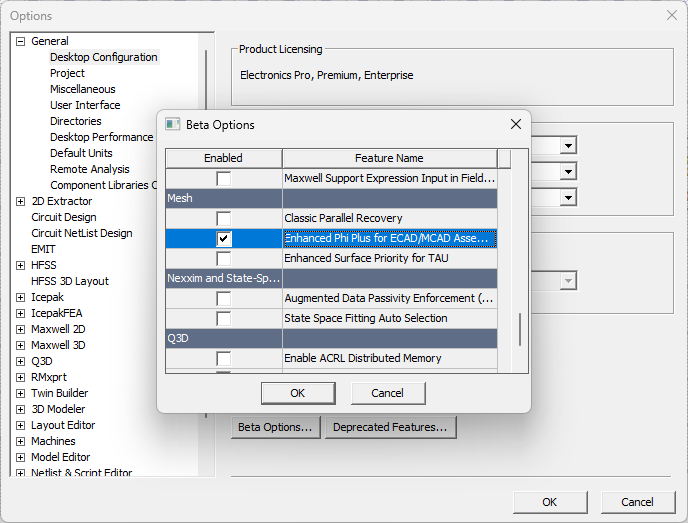Close the Options window
Screen dimensions: 688x523
coord(671,15)
